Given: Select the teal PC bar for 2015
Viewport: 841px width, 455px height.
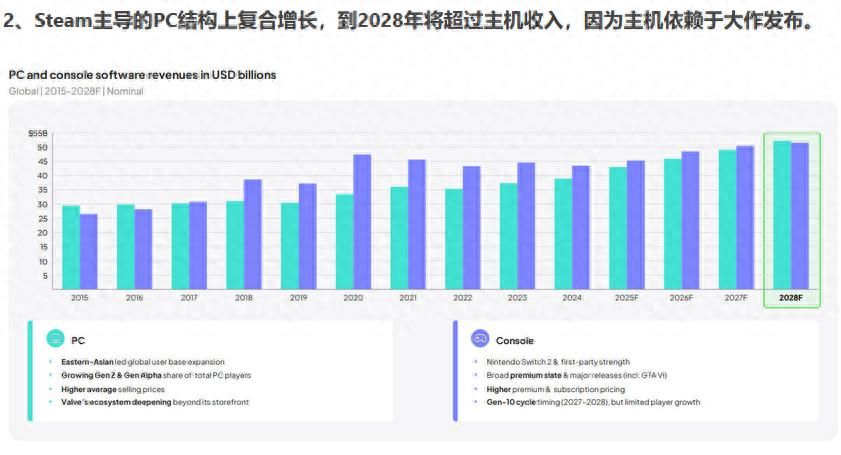Looking at the screenshot, I should (70, 246).
